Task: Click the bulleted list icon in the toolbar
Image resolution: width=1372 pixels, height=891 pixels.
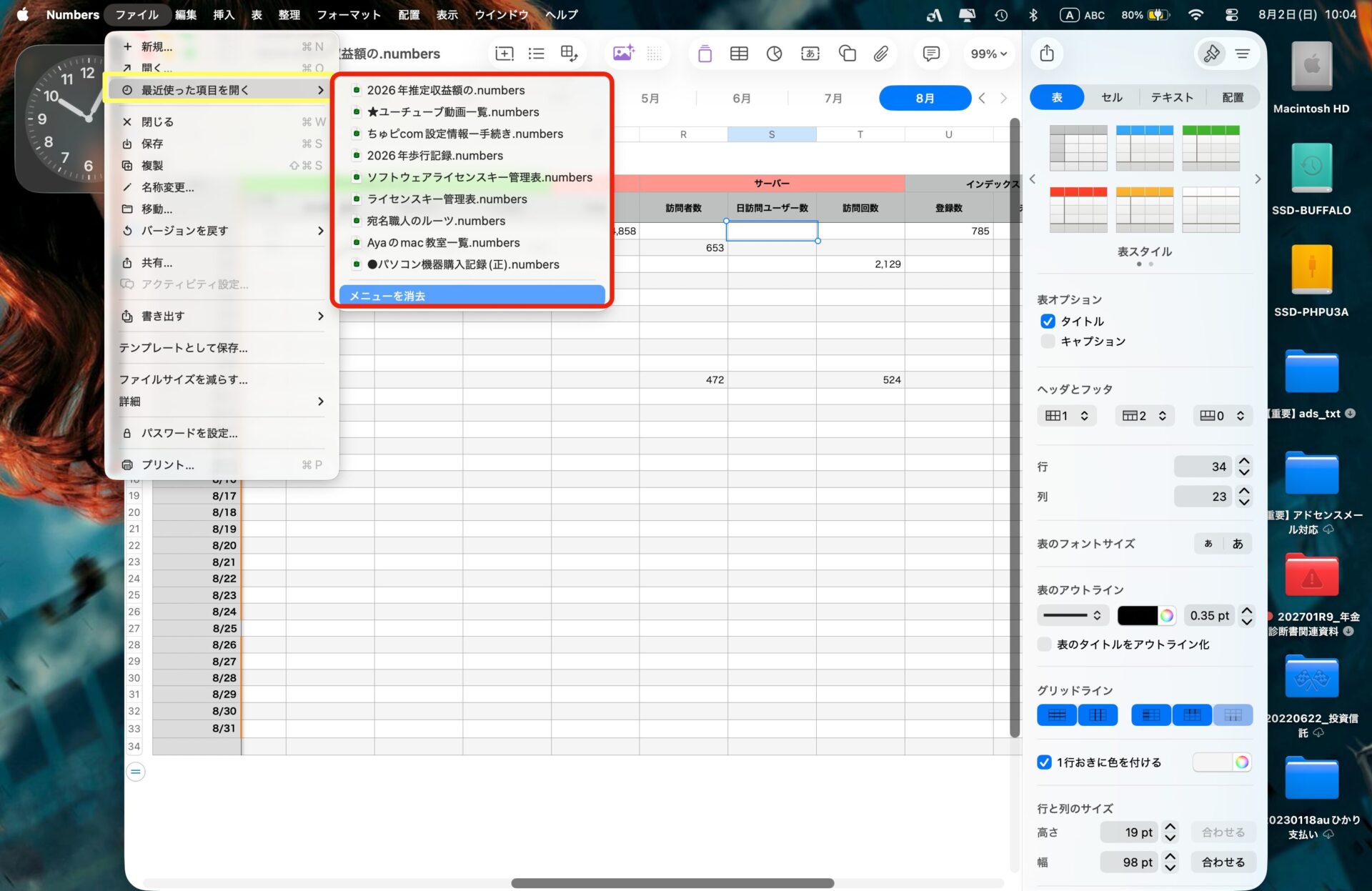Action: 536,54
